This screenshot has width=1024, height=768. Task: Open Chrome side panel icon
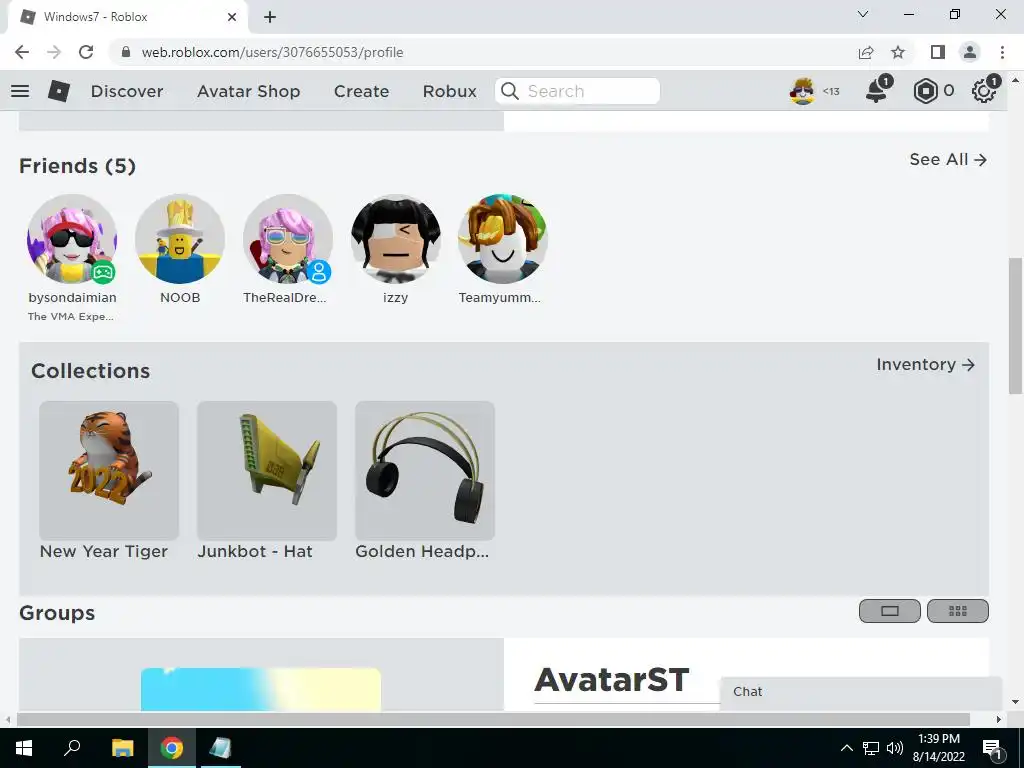click(x=938, y=52)
